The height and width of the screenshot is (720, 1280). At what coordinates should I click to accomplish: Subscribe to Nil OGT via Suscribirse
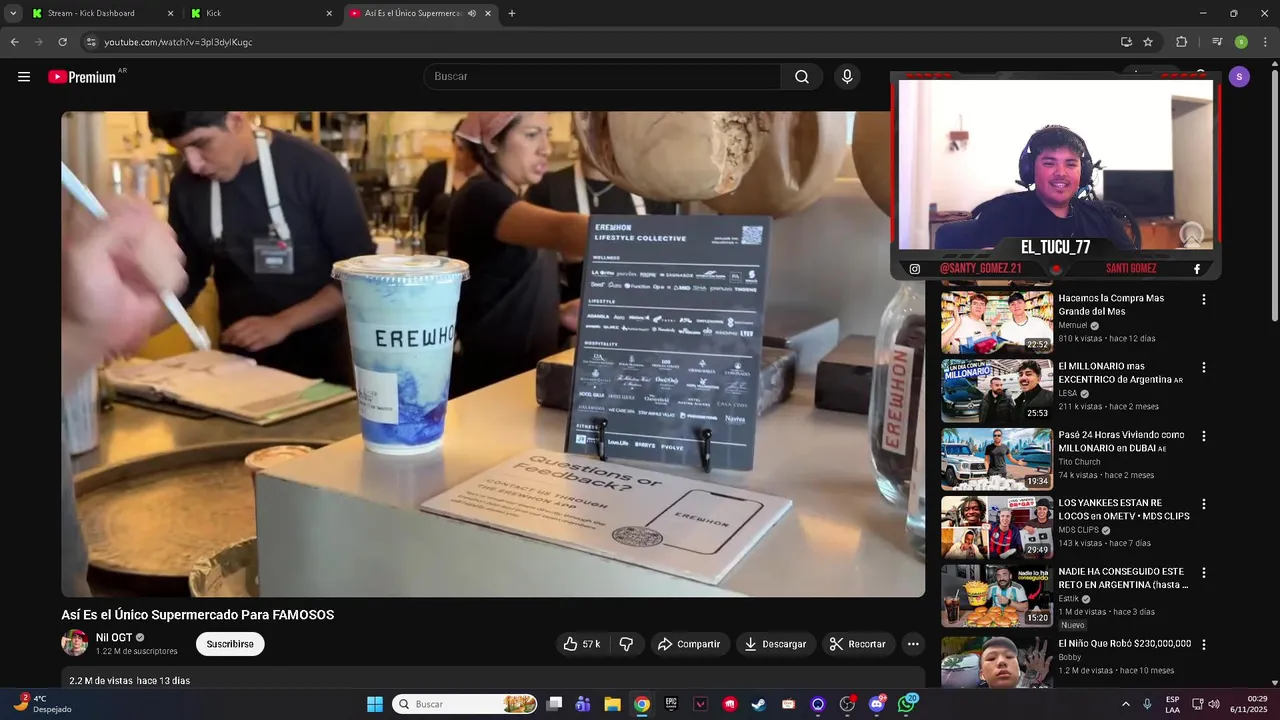230,644
